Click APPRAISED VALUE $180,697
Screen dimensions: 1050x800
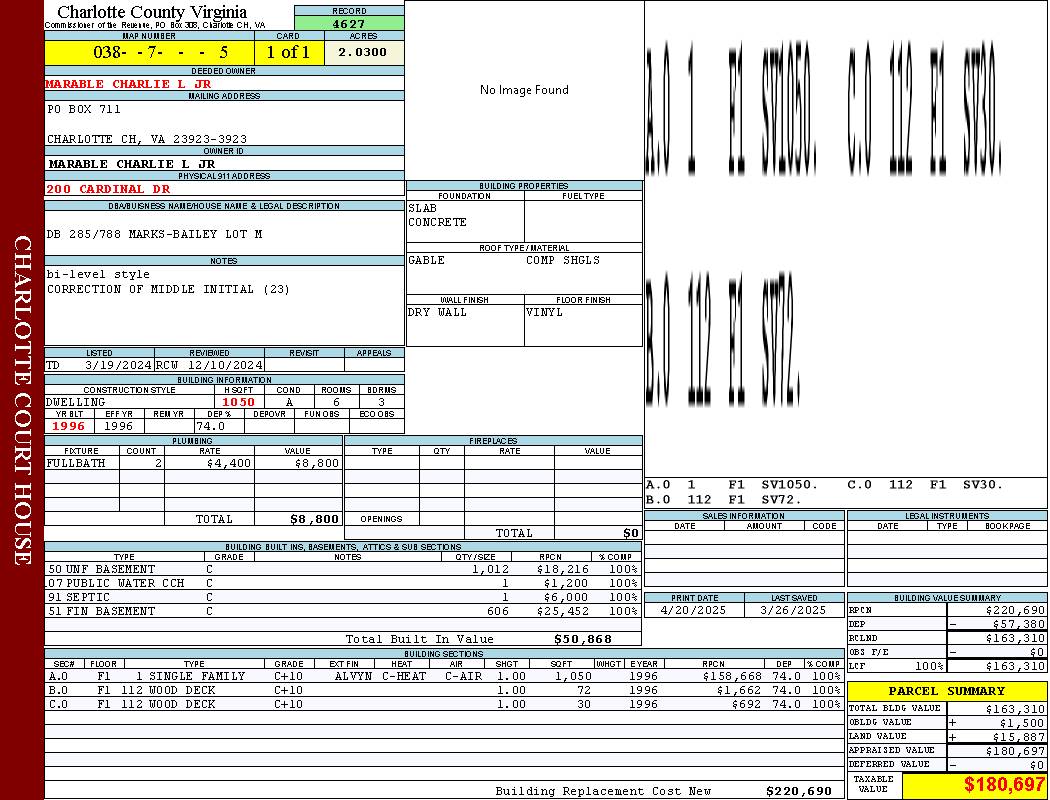1015,751
